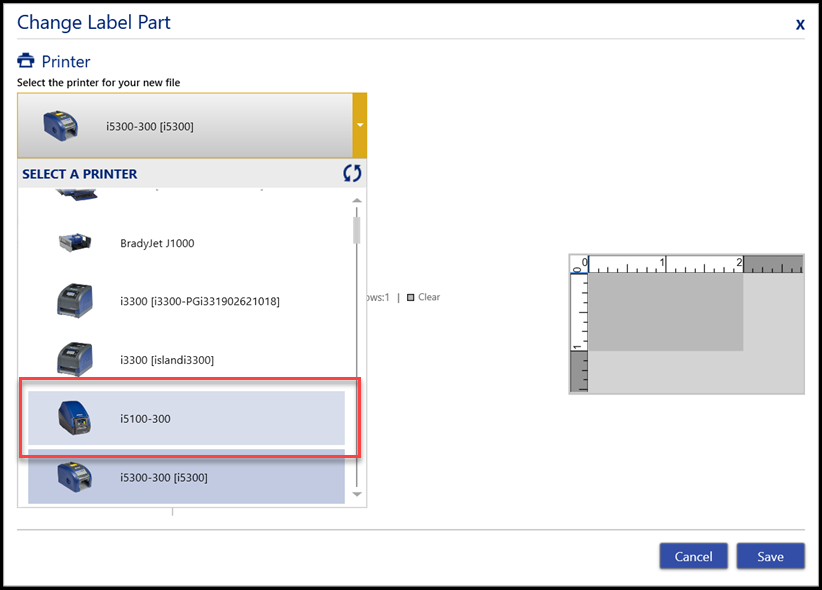Select the i5100-300 printer icon
822x590 pixels.
[x=75, y=418]
